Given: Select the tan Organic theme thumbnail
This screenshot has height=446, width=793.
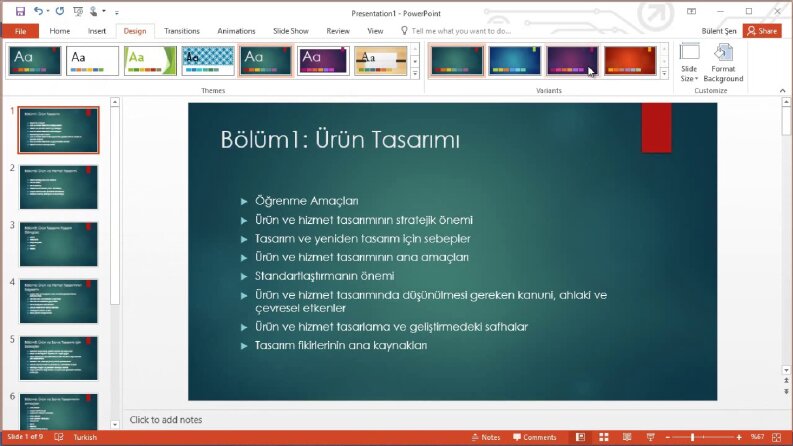Looking at the screenshot, I should pyautogui.click(x=381, y=61).
